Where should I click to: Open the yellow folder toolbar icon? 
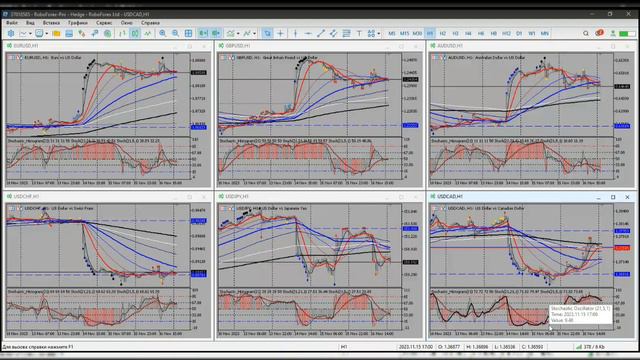click(56, 33)
